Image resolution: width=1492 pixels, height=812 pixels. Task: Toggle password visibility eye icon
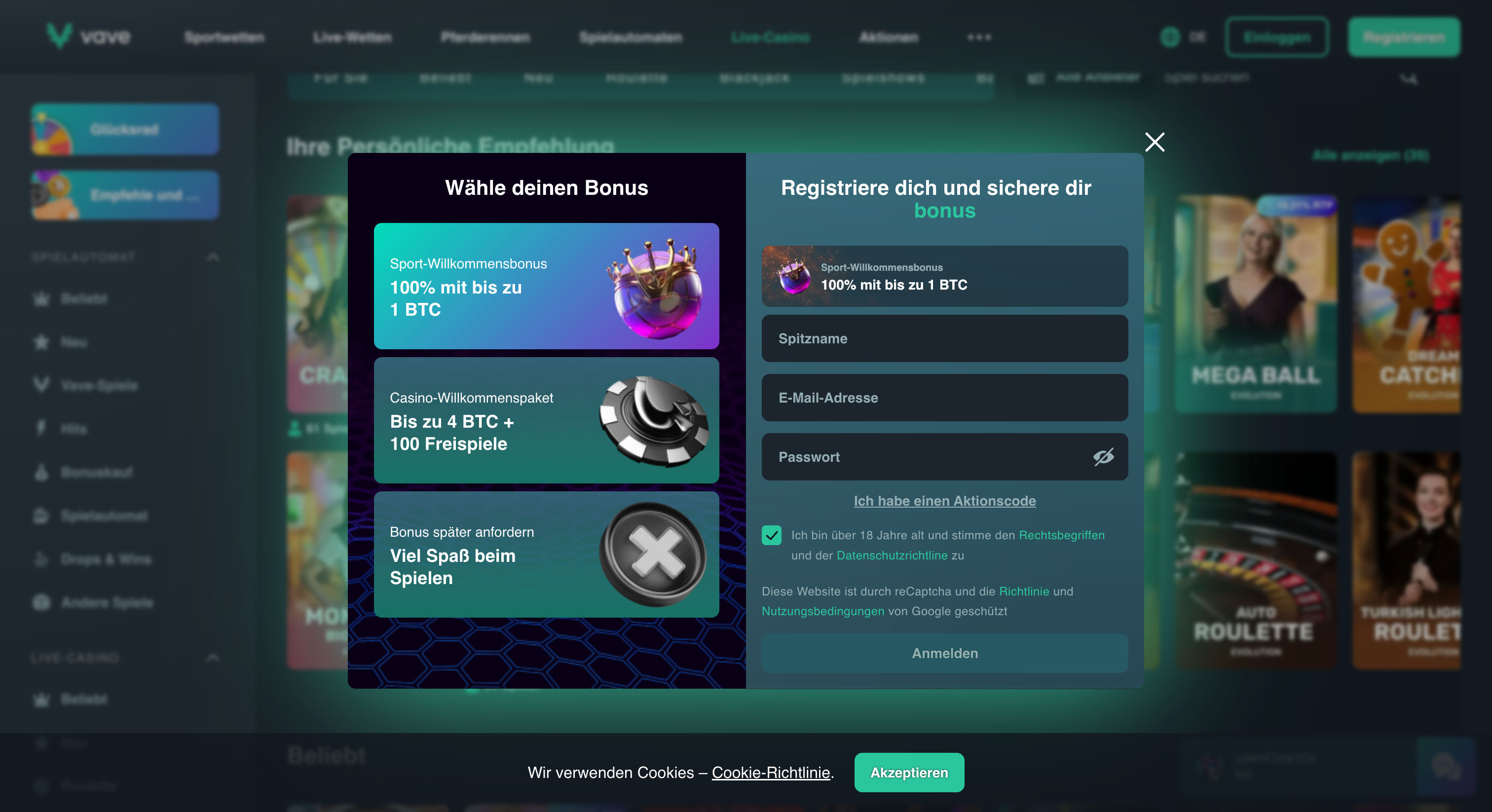pyautogui.click(x=1103, y=457)
